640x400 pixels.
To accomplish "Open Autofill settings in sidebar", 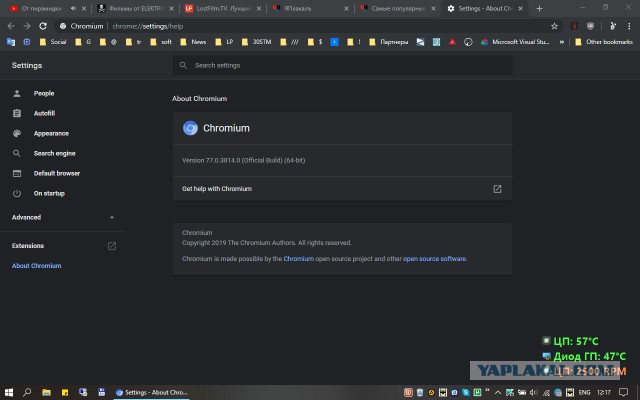I will point(44,113).
